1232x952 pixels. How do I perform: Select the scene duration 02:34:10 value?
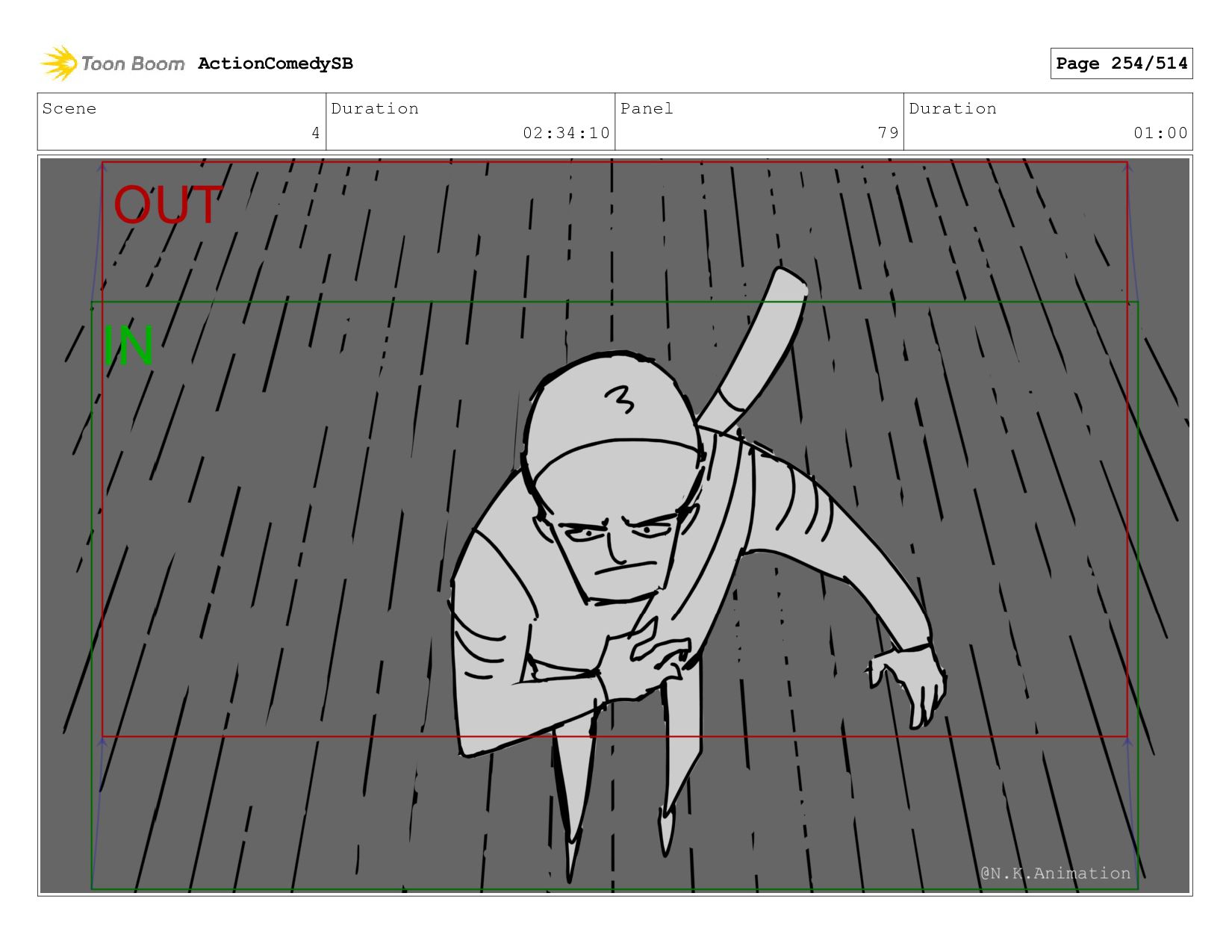[x=566, y=133]
